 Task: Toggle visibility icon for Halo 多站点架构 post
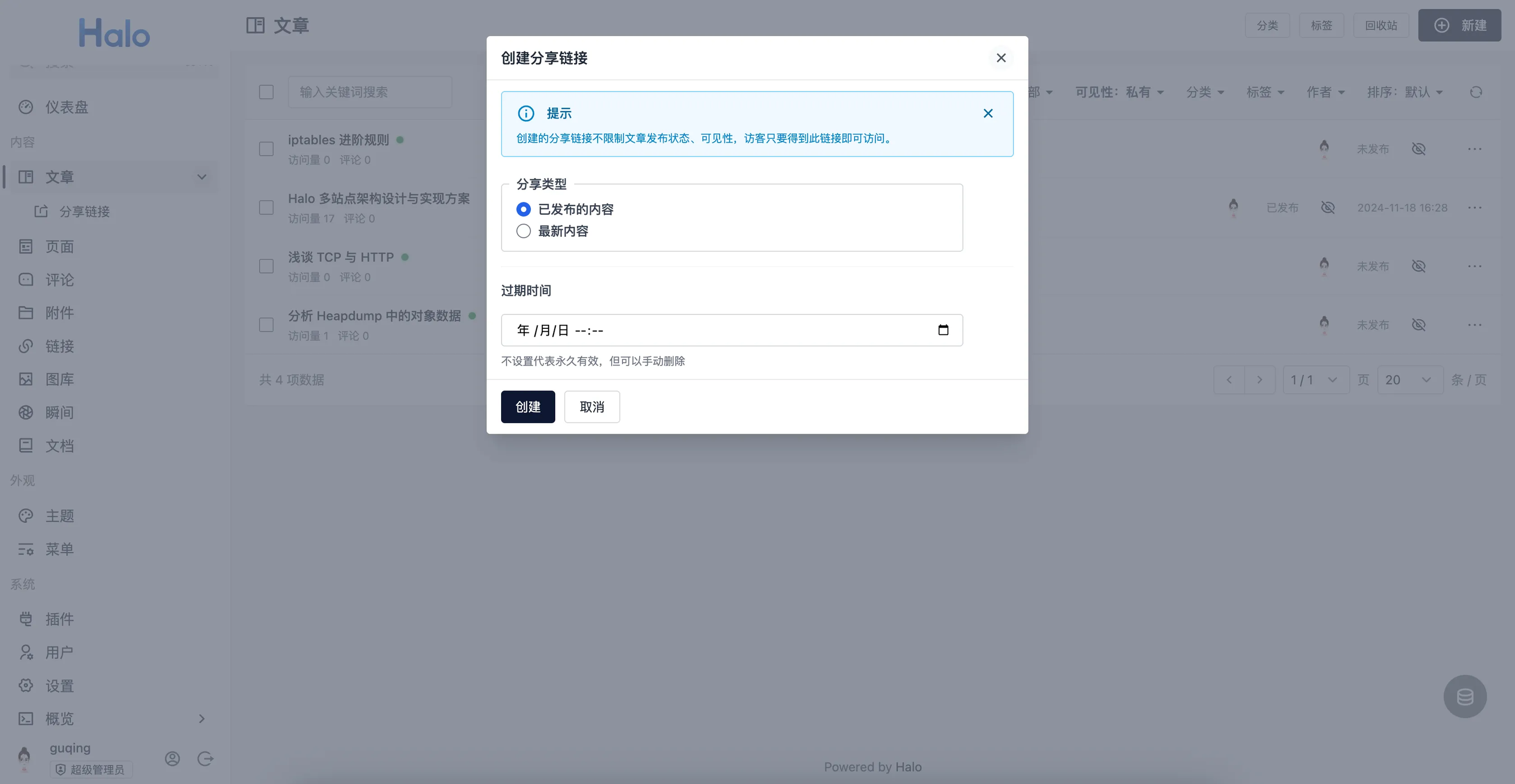(x=1328, y=208)
